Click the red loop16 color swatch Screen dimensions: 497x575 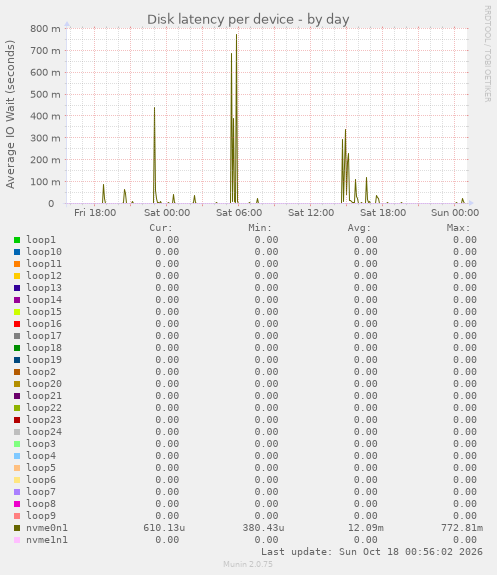[x=17, y=324]
